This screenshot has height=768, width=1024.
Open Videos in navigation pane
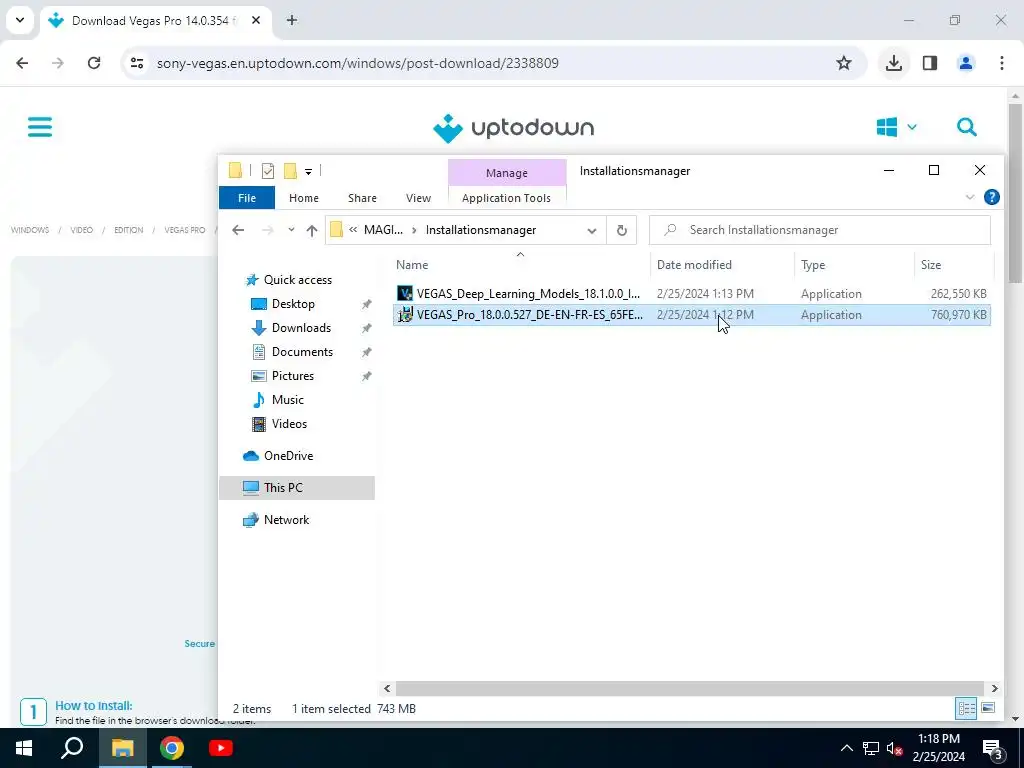(289, 424)
